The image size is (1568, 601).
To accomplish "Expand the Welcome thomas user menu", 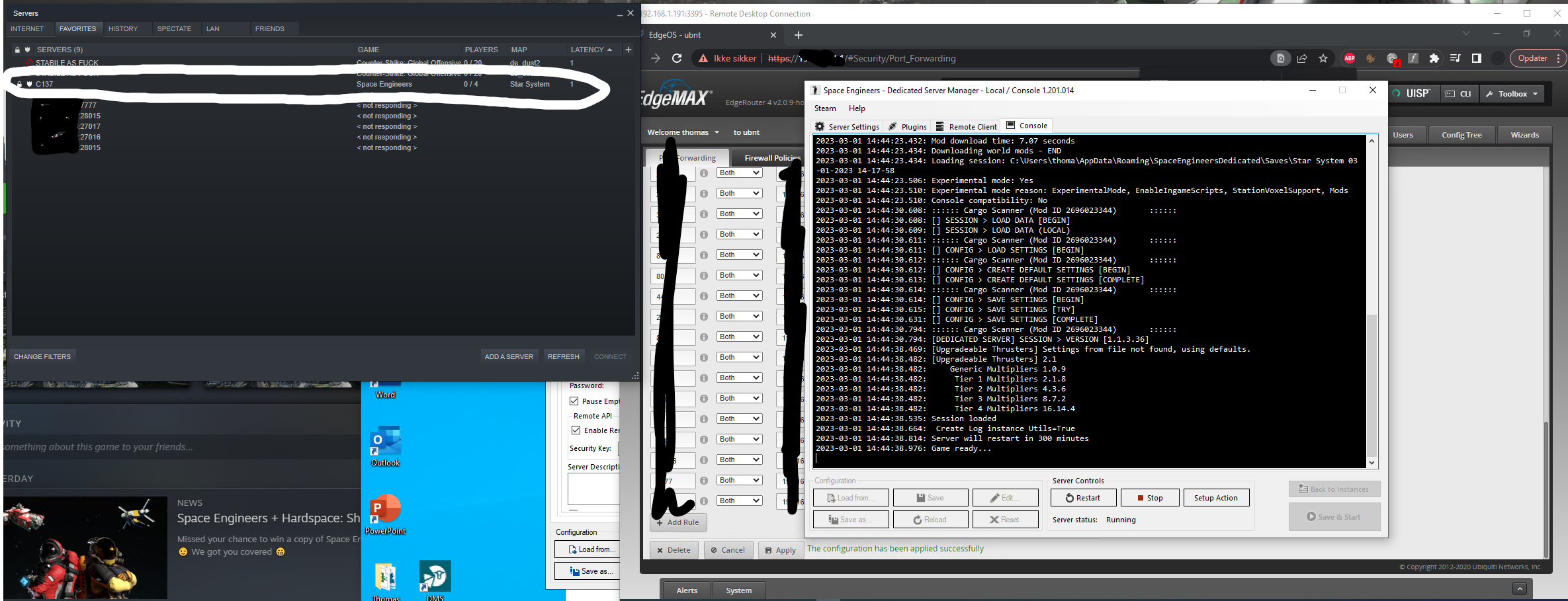I will (683, 132).
